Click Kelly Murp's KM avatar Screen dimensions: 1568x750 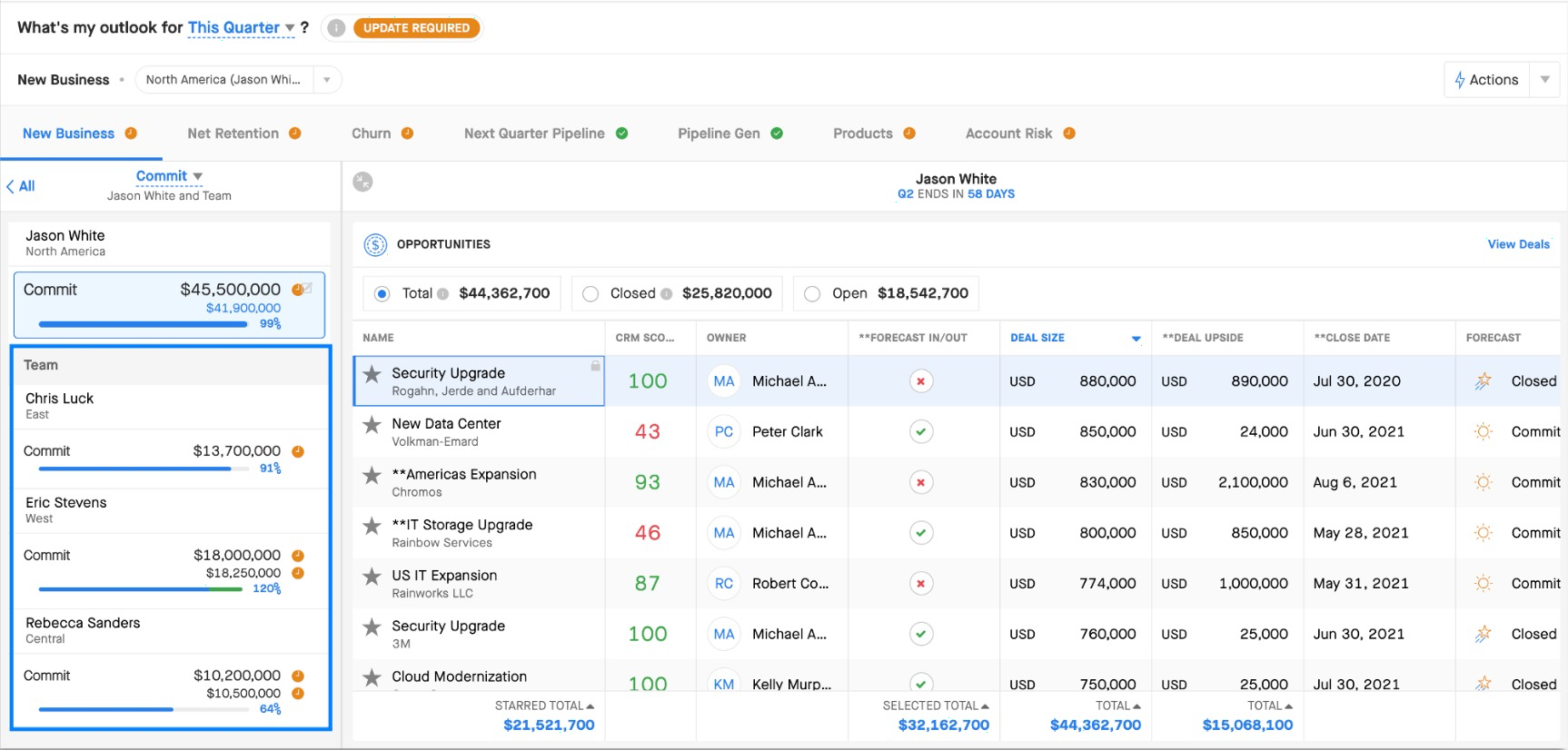pos(724,684)
